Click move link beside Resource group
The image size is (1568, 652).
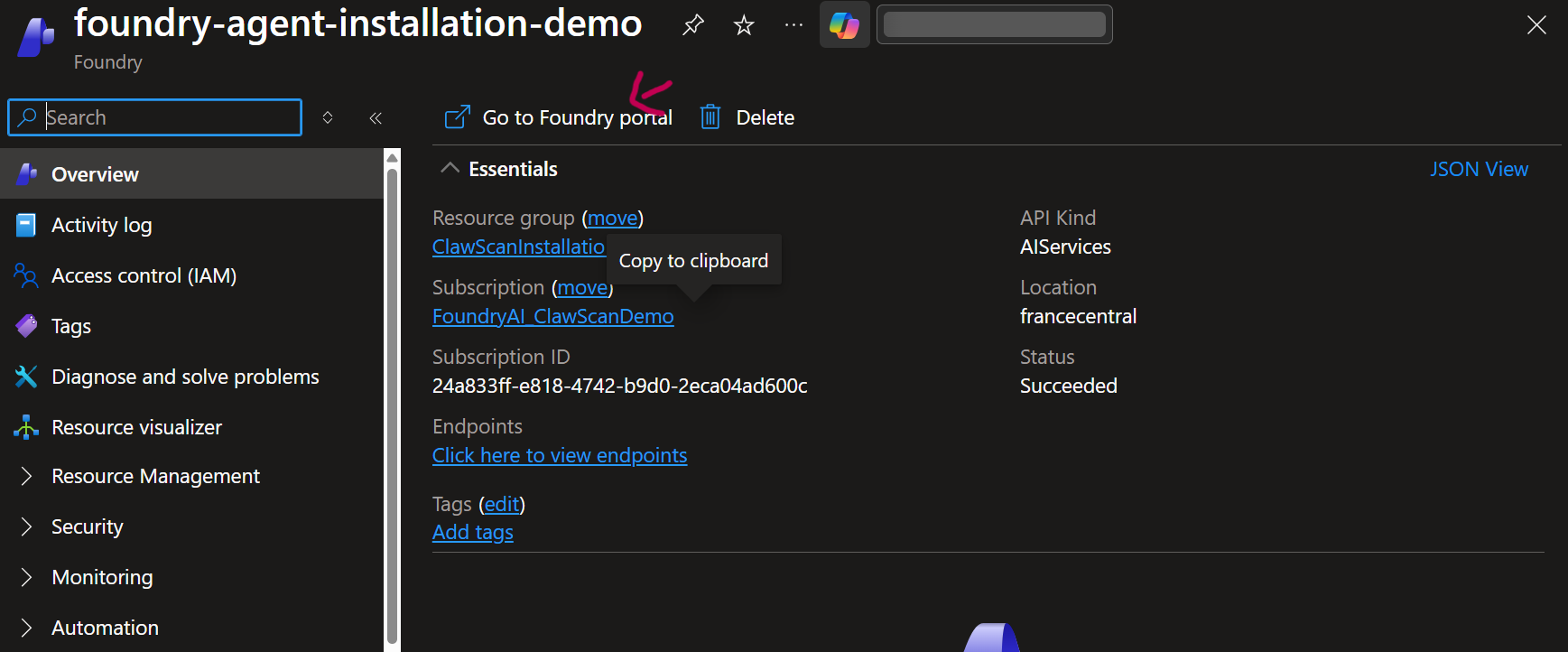click(613, 218)
